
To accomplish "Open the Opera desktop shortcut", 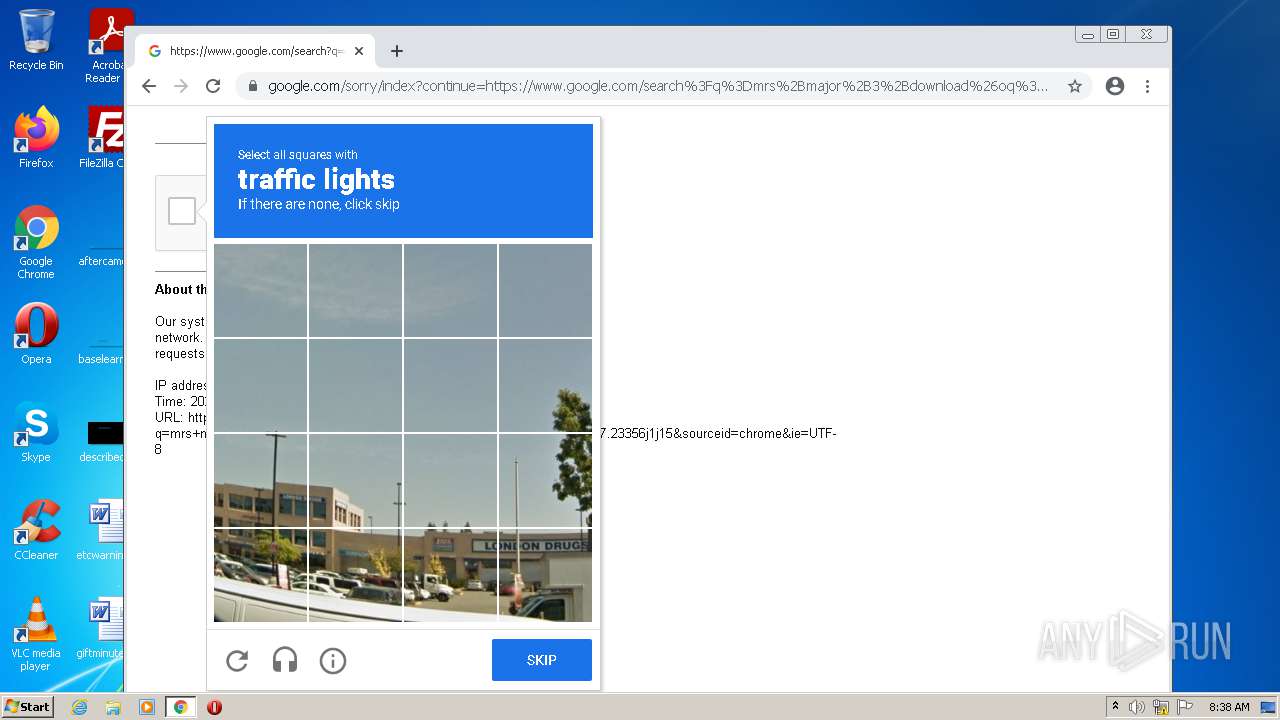I will tap(36, 333).
